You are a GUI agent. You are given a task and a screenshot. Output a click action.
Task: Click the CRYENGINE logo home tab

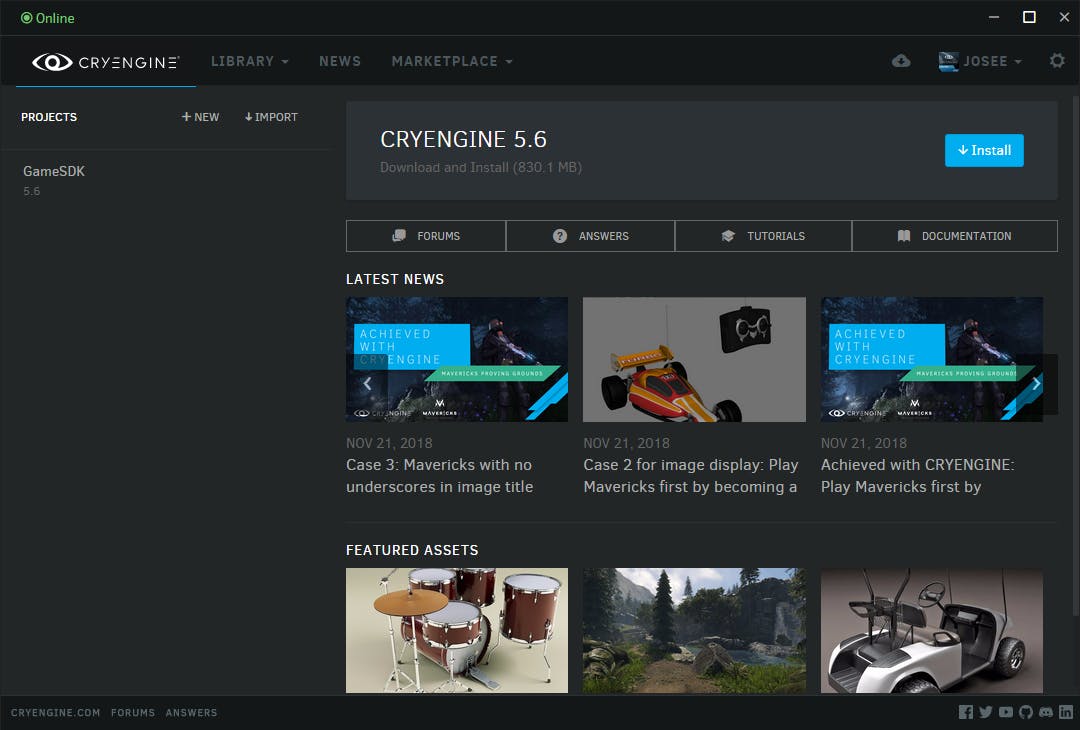coord(105,62)
